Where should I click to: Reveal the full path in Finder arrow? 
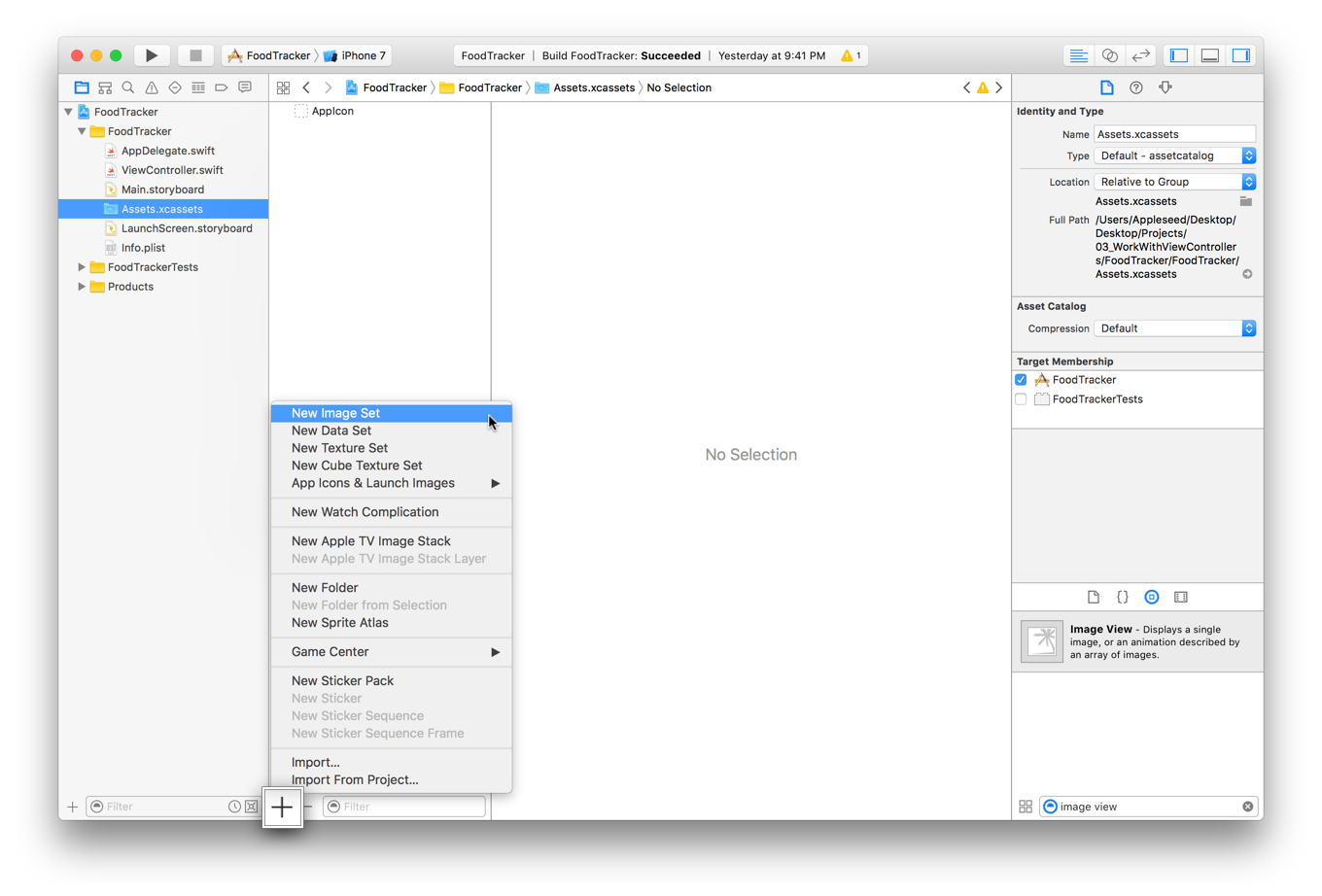(x=1248, y=274)
